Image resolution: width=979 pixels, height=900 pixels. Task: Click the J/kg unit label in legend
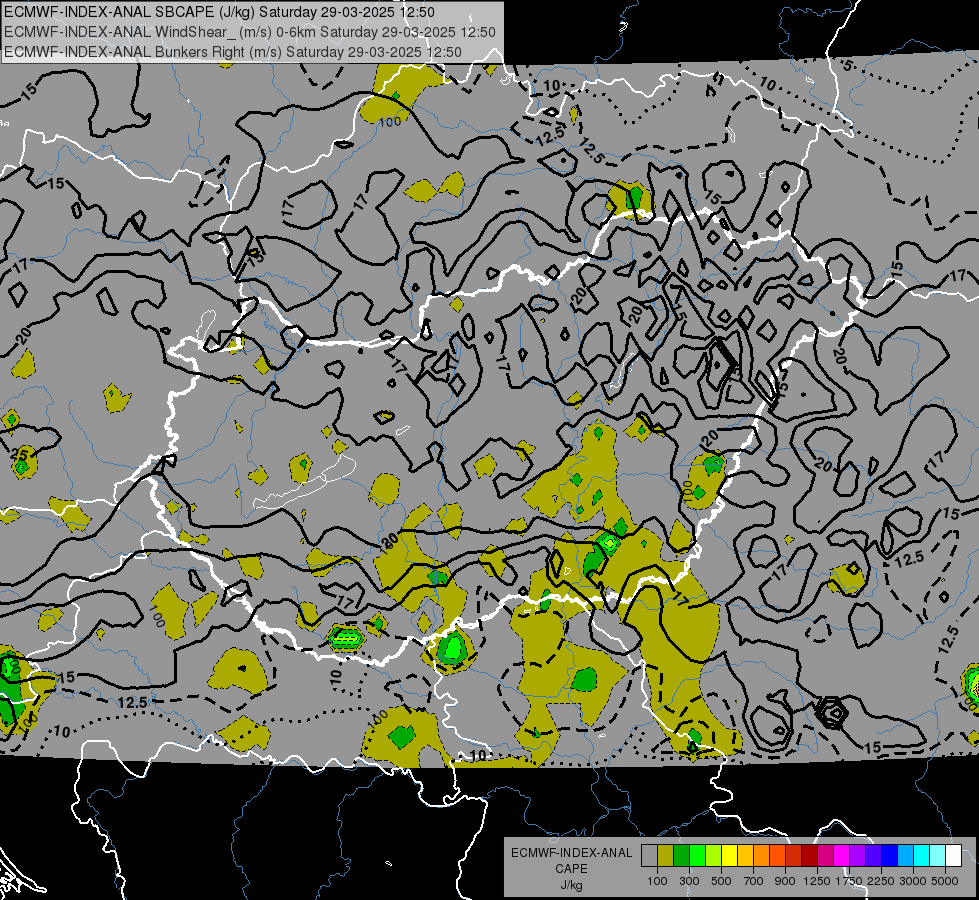pos(571,885)
